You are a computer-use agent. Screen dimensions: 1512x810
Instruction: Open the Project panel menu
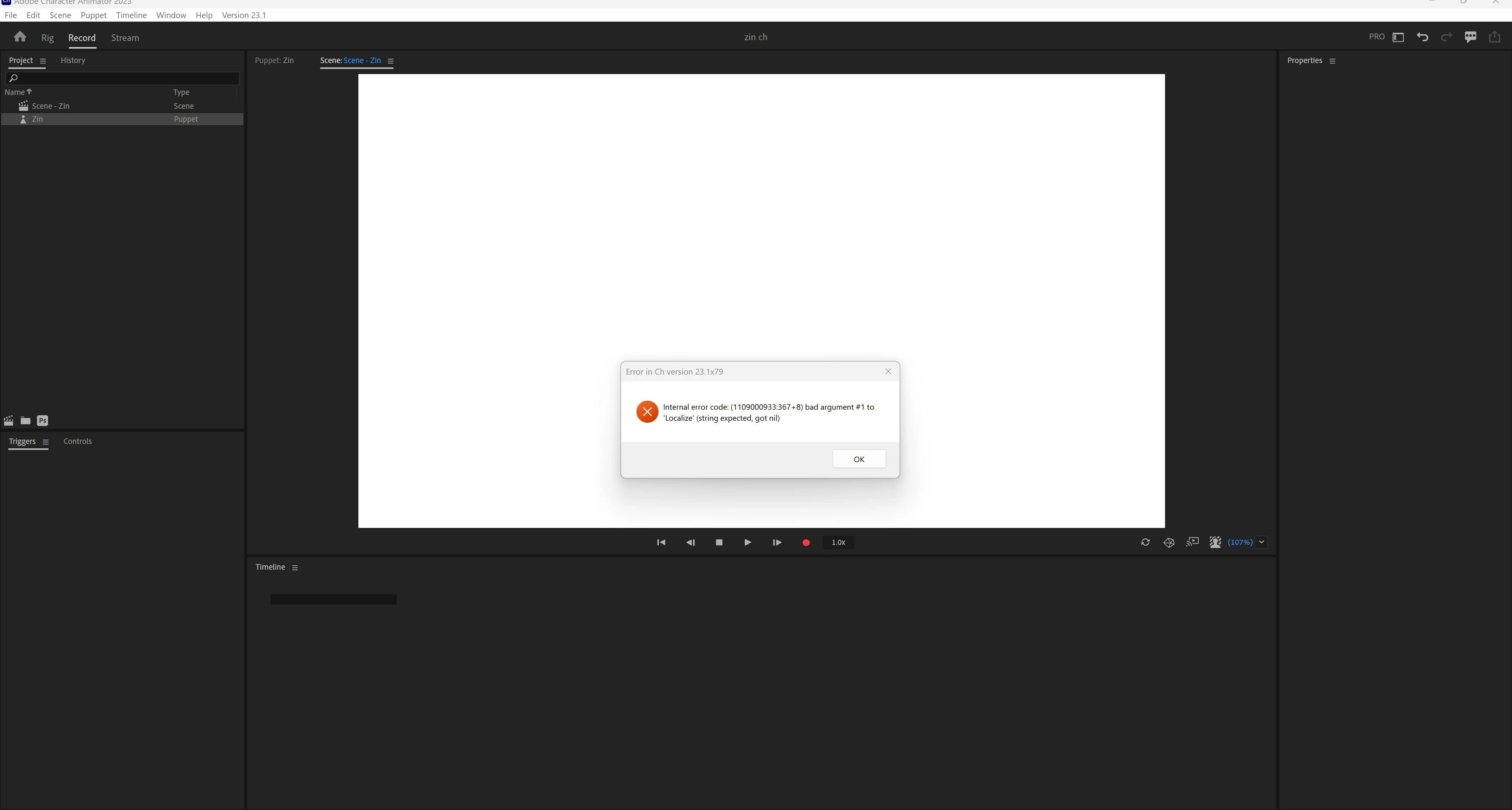tap(42, 61)
